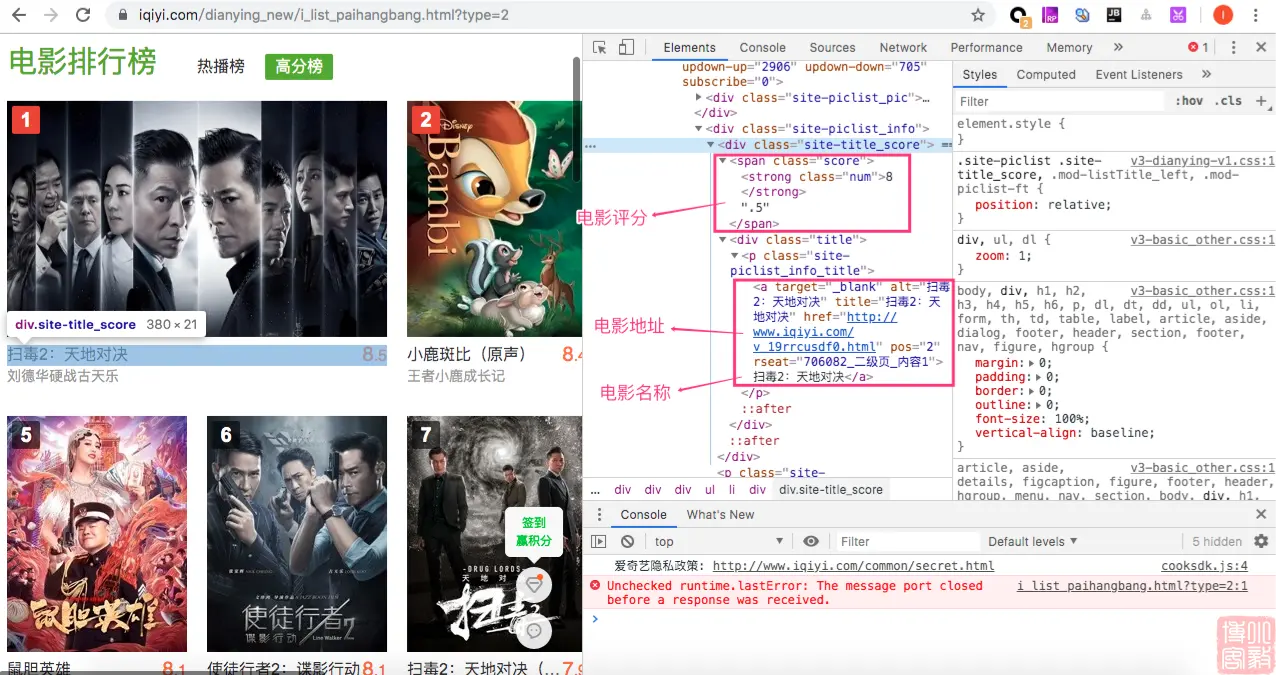Screen dimensions: 1276x675
Task: Open the iqiyi secret.html privacy link
Action: click(853, 566)
